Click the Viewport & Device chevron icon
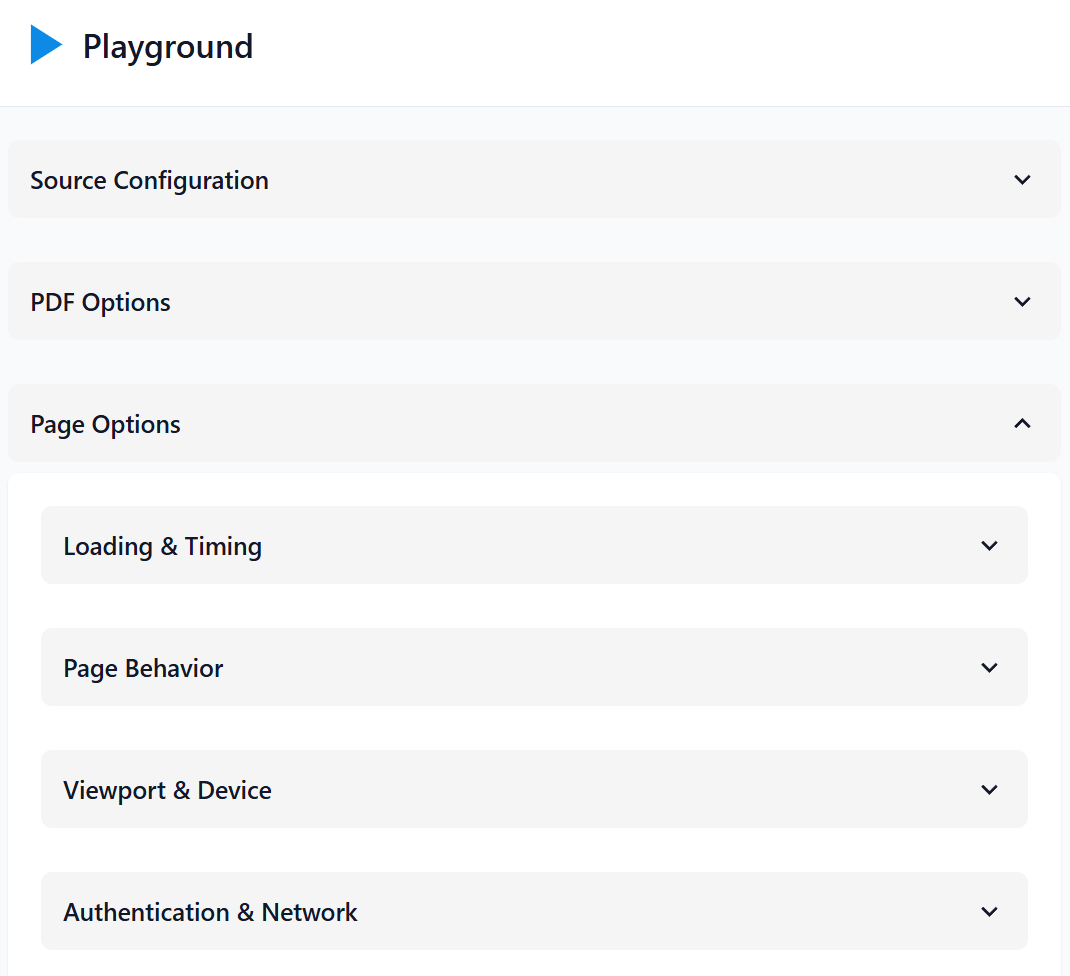Image resolution: width=1070 pixels, height=976 pixels. tap(989, 789)
